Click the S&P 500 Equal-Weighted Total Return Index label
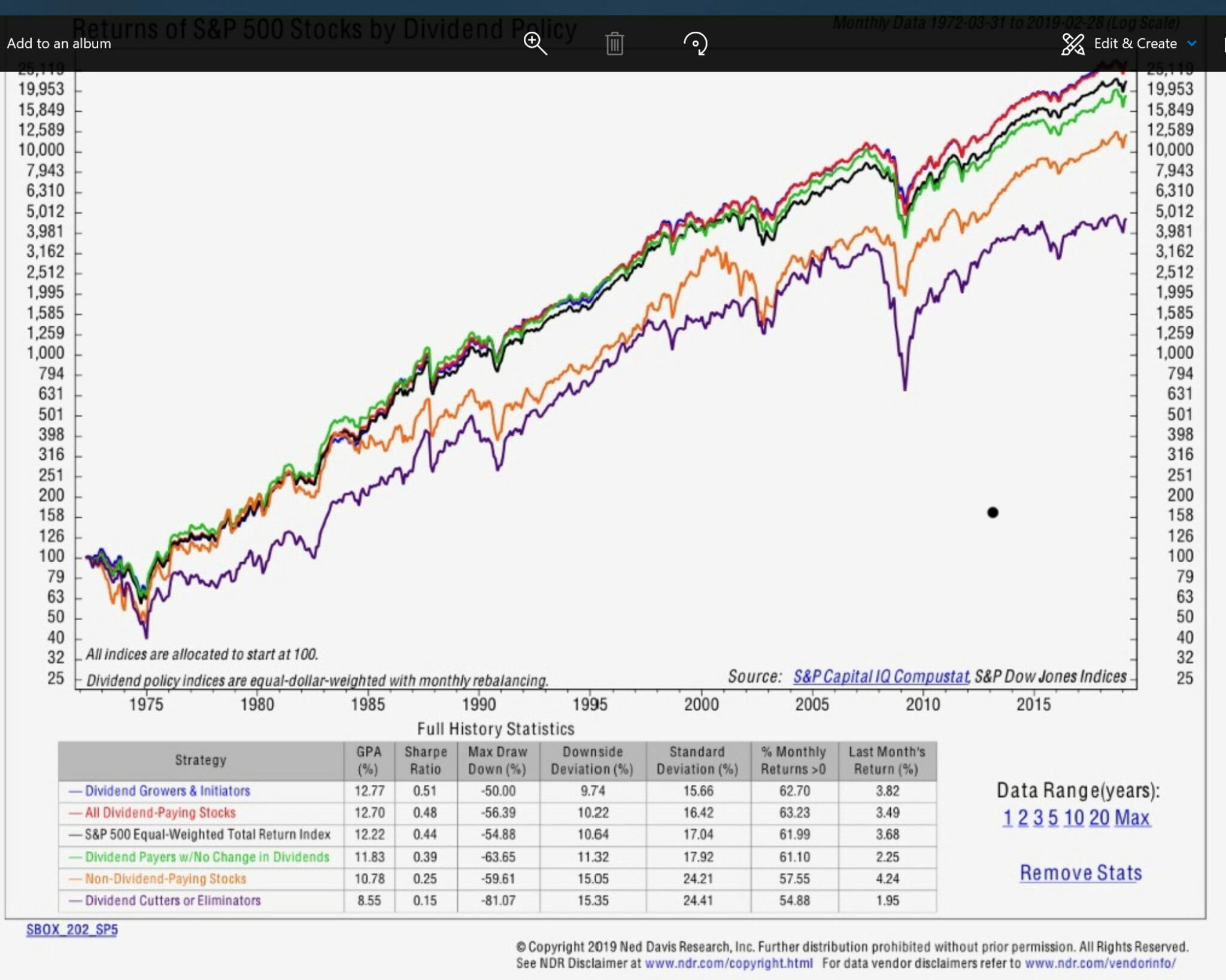 (x=207, y=835)
